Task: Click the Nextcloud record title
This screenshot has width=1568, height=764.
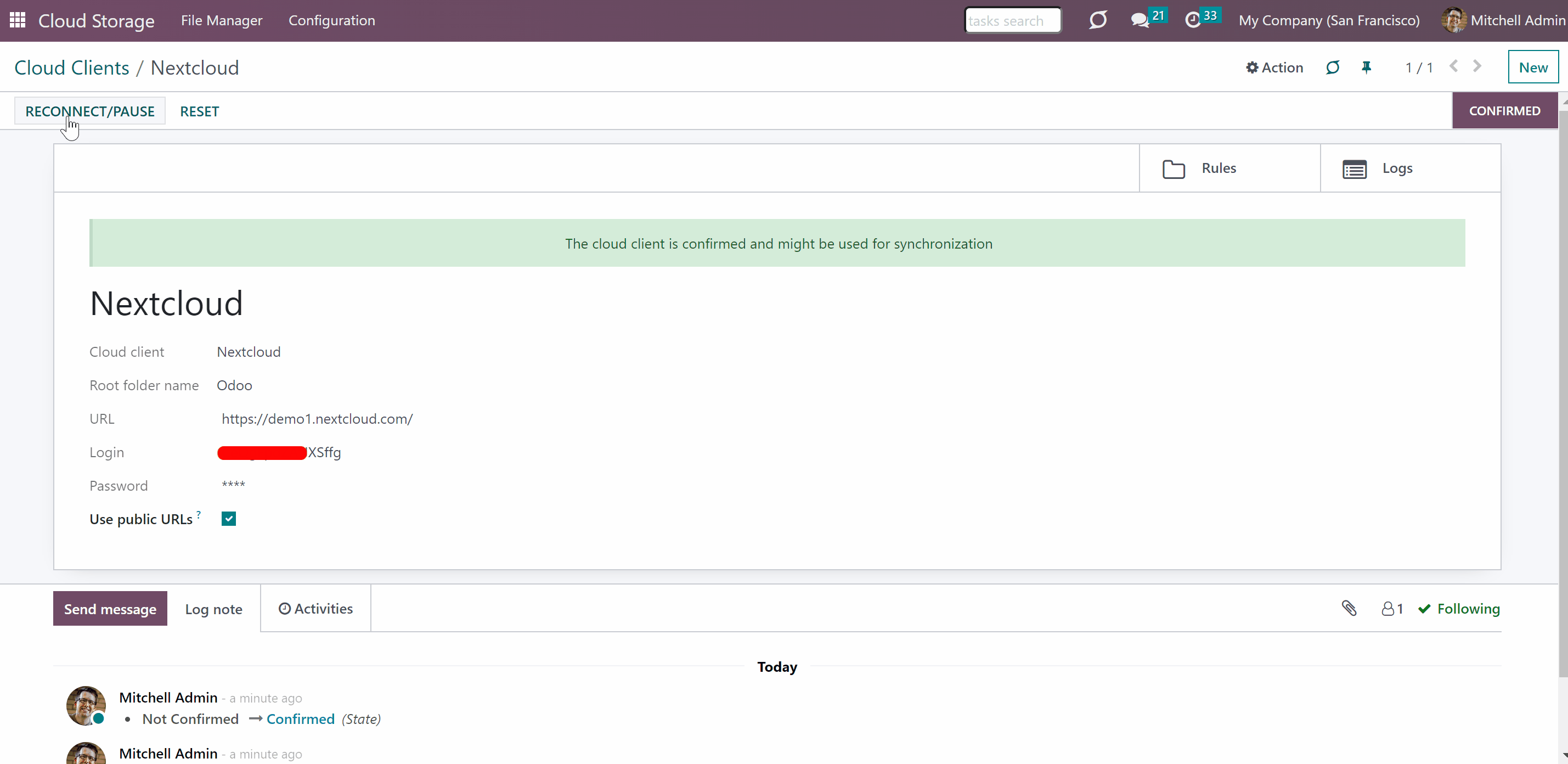Action: [166, 303]
